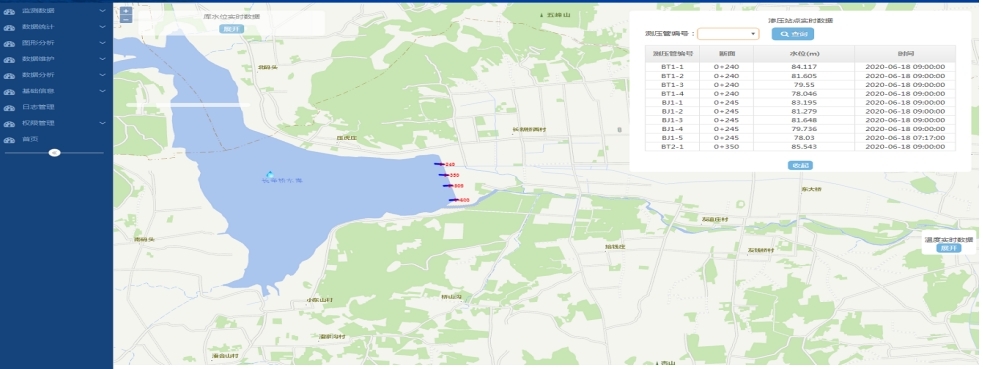Click the gauge icon beside 日志管理
Screen dimensions: 983x369
(x=9, y=108)
